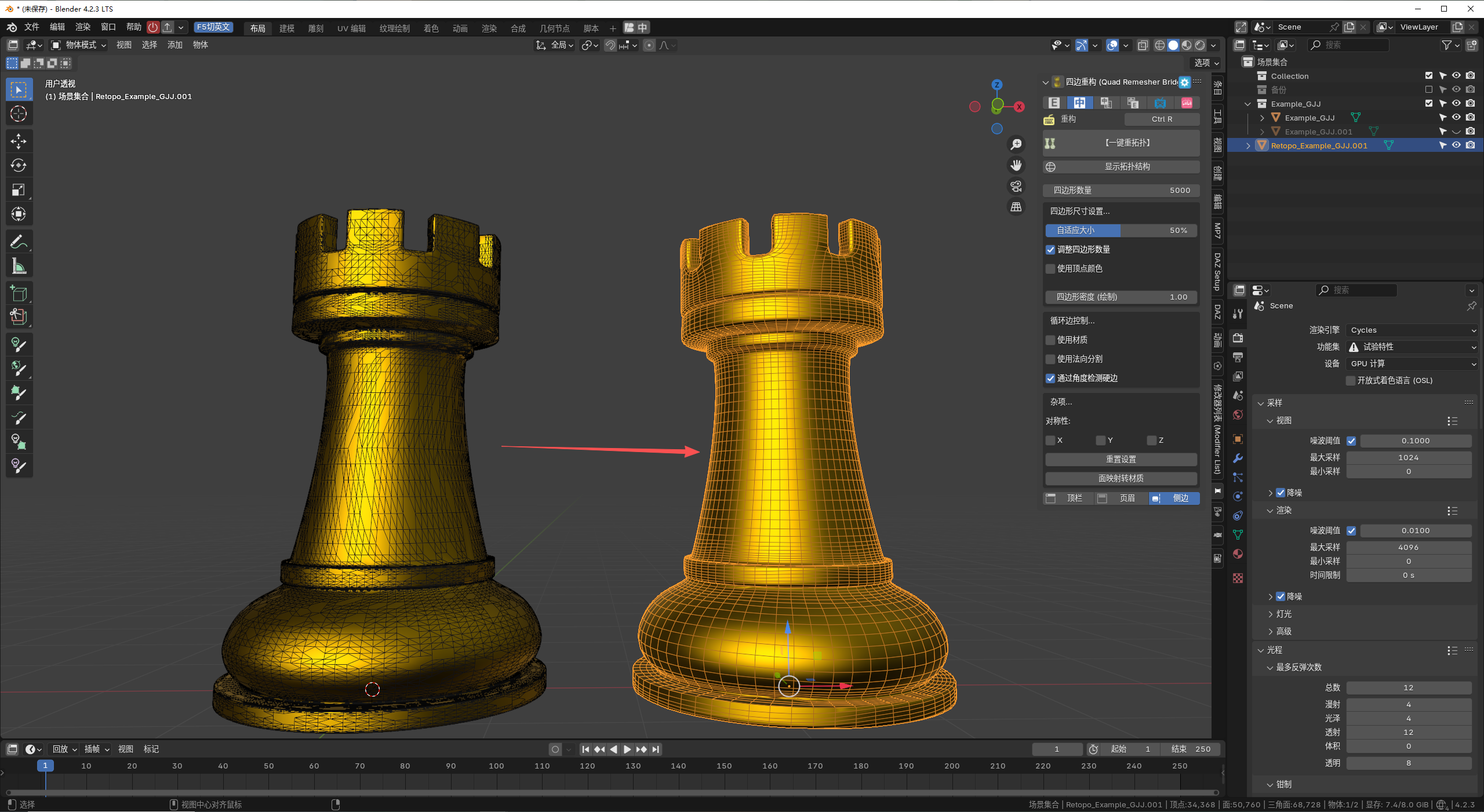Expand Retopo_Example_GJJ.001 in outliner
This screenshot has width=1484, height=812.
(1248, 146)
